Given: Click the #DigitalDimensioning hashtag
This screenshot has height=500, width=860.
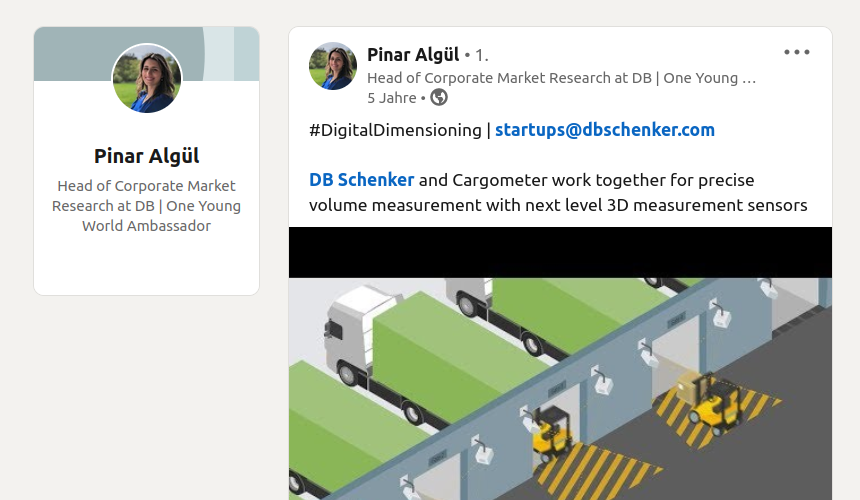Looking at the screenshot, I should (396, 129).
